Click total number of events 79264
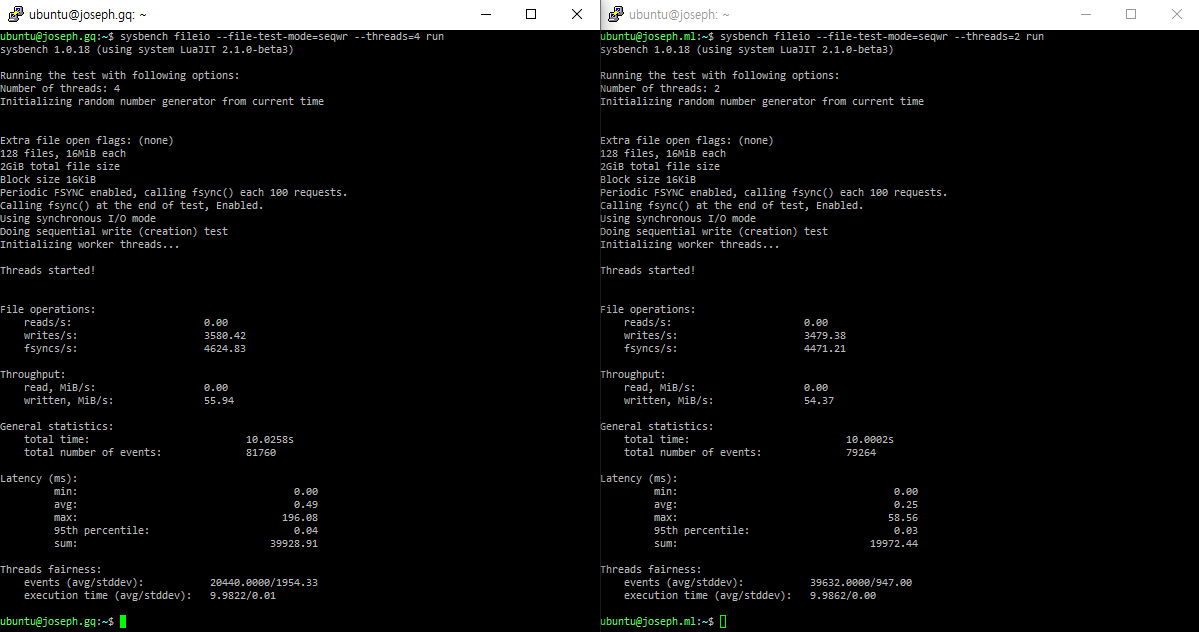The height and width of the screenshot is (632, 1199). 861,452
